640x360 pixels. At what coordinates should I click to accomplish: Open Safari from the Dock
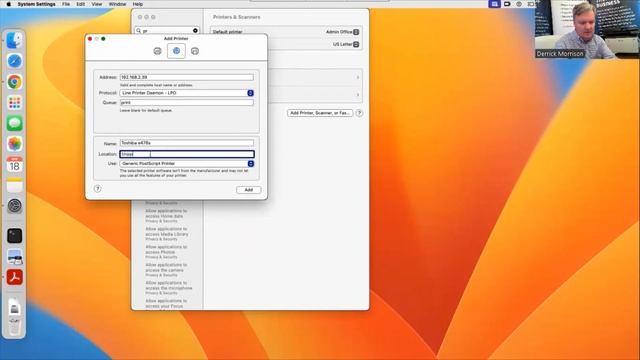coord(14,61)
